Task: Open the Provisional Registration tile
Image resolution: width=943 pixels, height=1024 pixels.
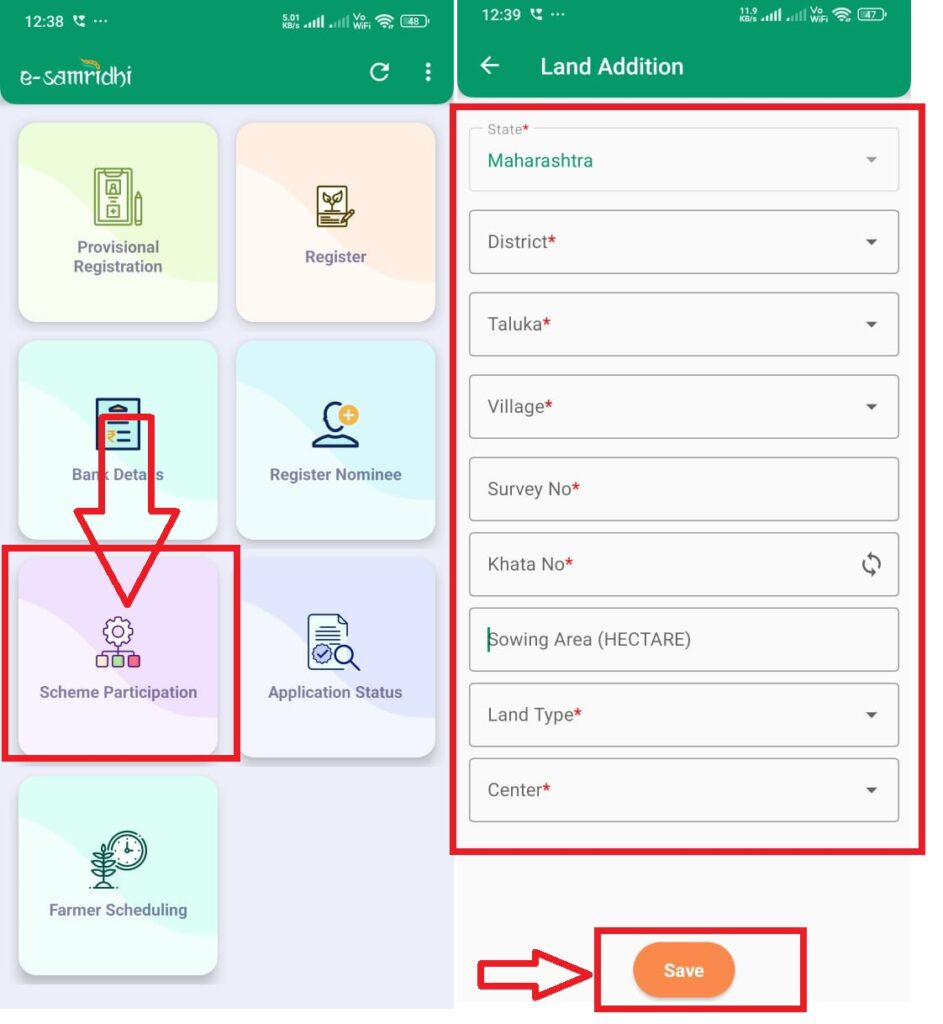Action: (118, 222)
